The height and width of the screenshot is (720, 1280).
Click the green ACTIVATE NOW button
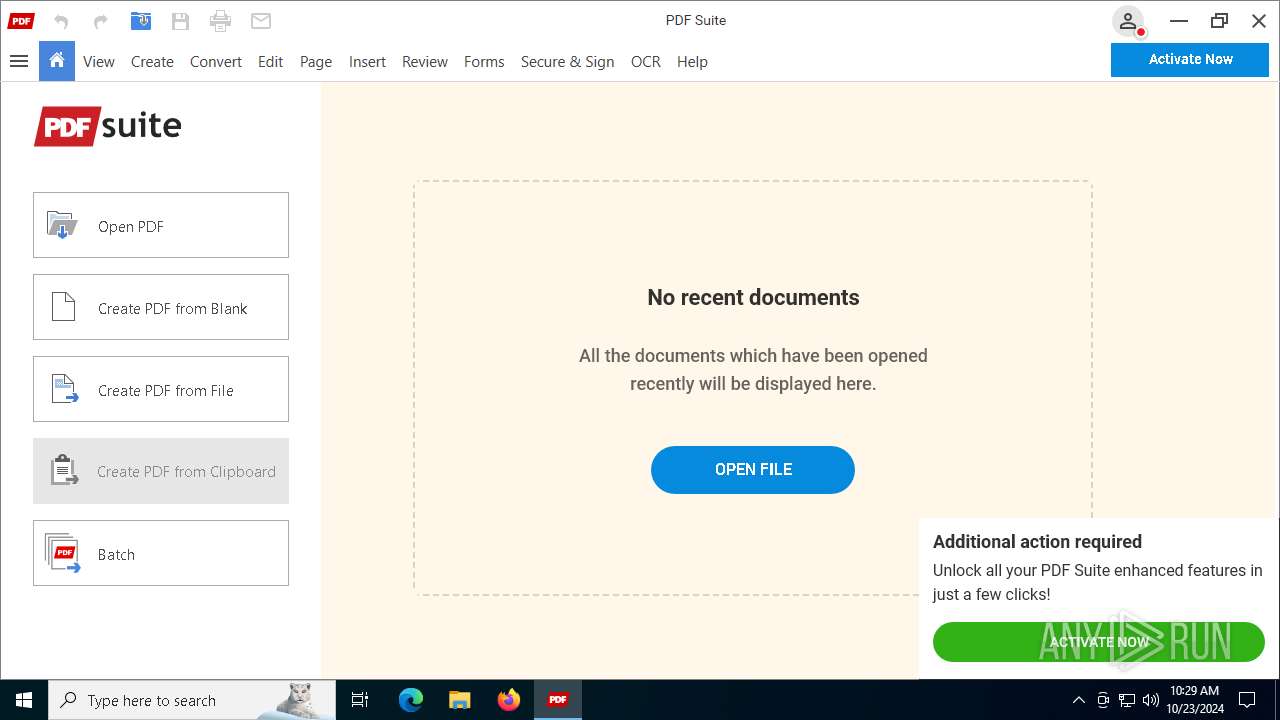pyautogui.click(x=1099, y=642)
